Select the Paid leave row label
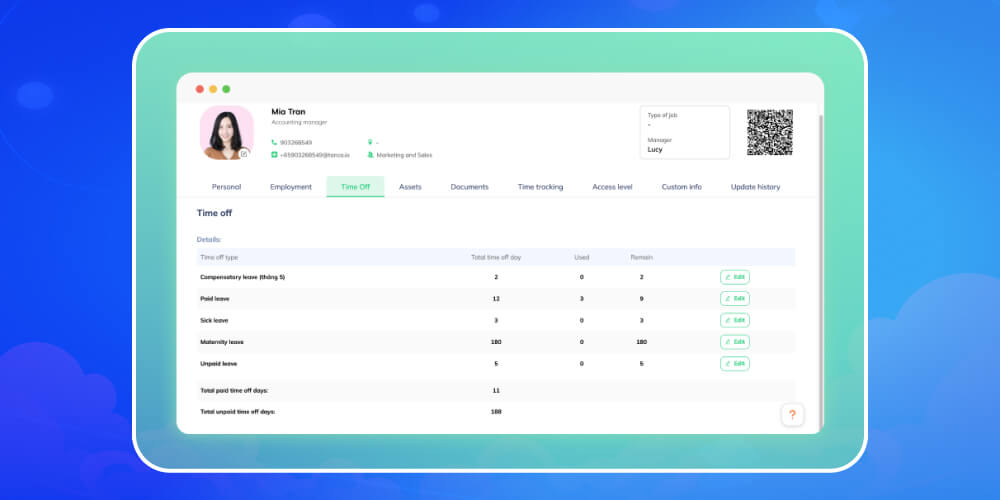Viewport: 1000px width, 500px height. coord(215,298)
